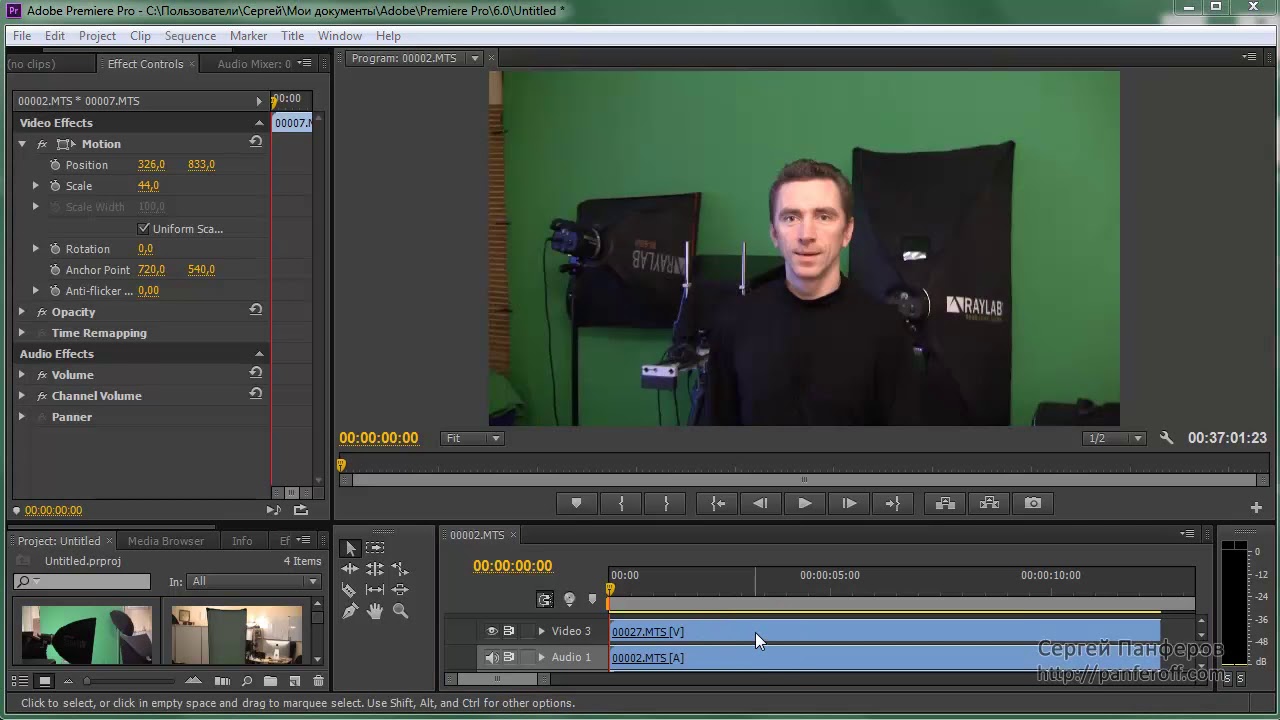Expand the Time Remapping effect
The image size is (1280, 720).
pyautogui.click(x=22, y=333)
